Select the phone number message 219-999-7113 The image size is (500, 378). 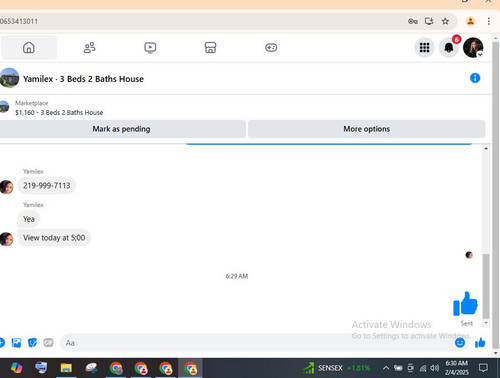click(x=47, y=186)
